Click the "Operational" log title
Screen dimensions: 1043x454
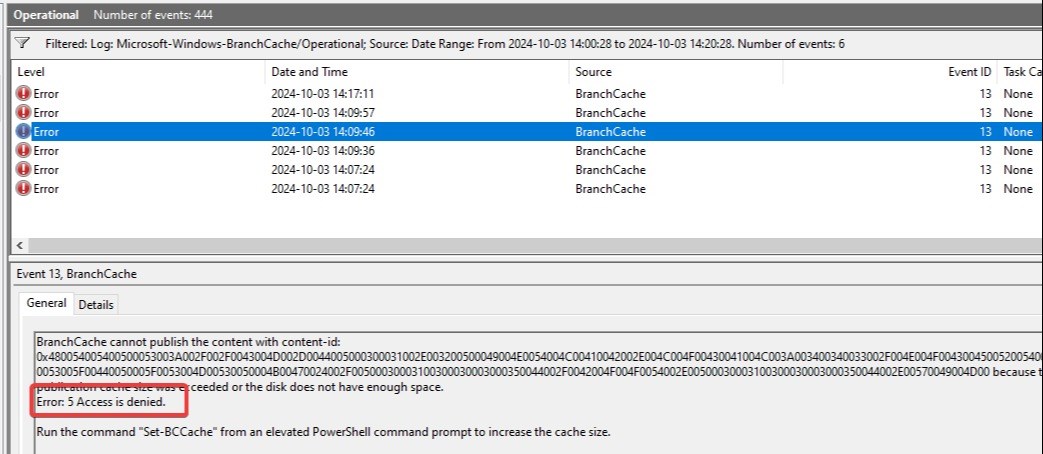click(x=47, y=15)
